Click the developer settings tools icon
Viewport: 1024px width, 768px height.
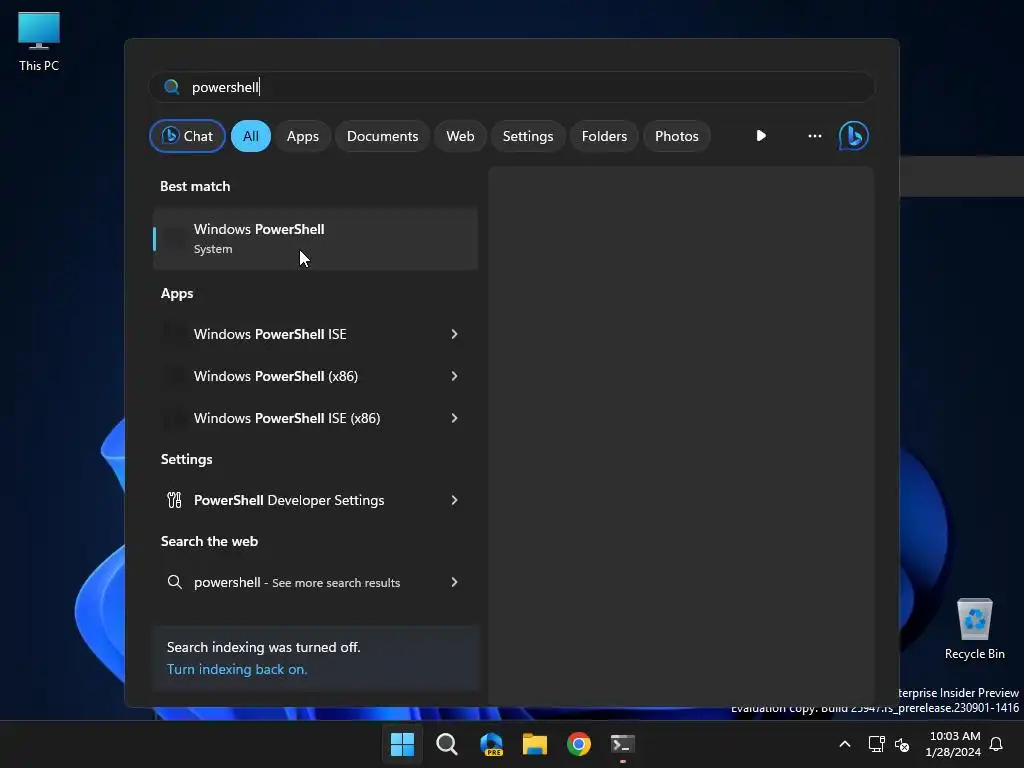[x=174, y=500]
